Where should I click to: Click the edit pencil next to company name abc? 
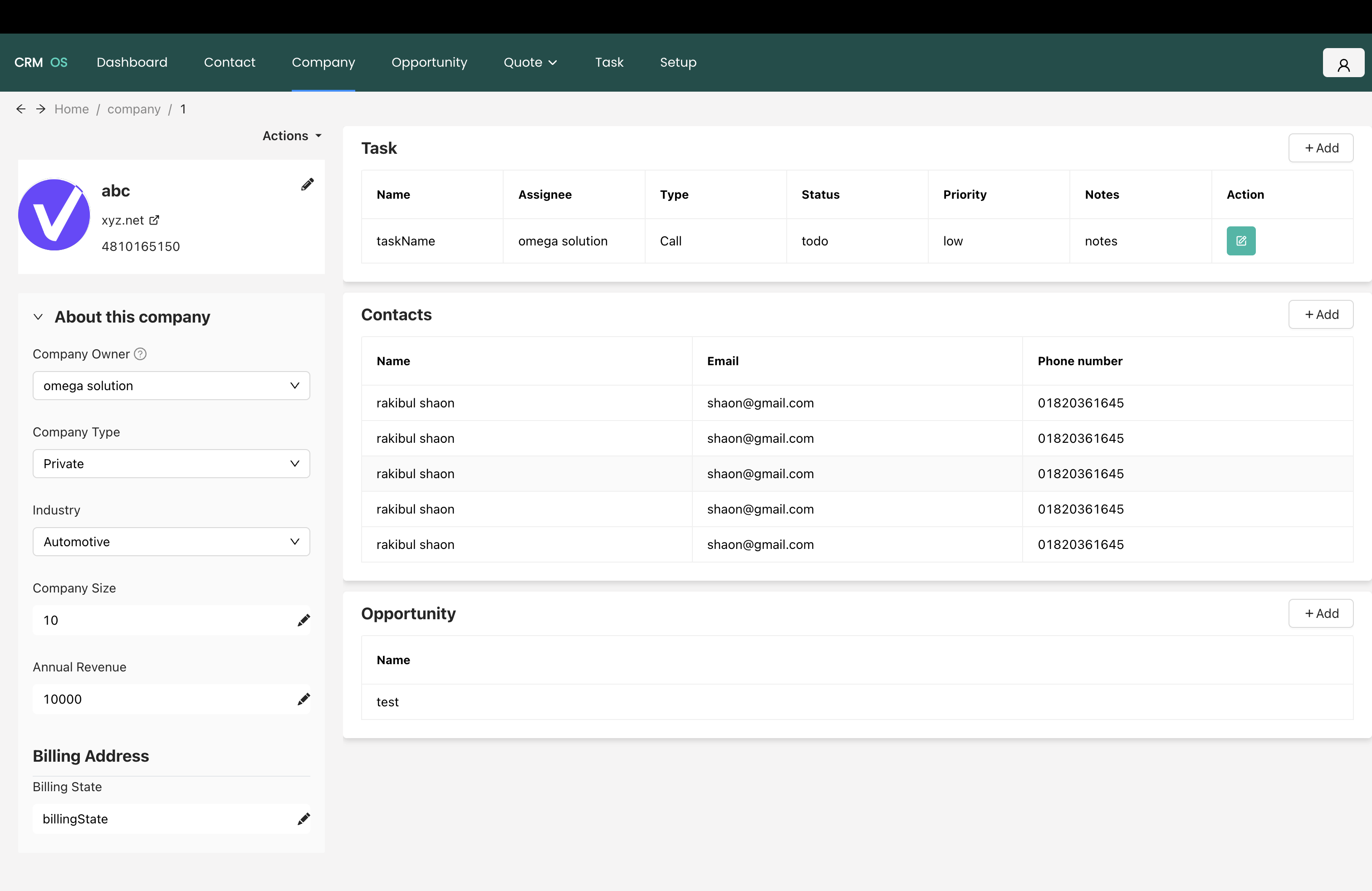point(307,185)
